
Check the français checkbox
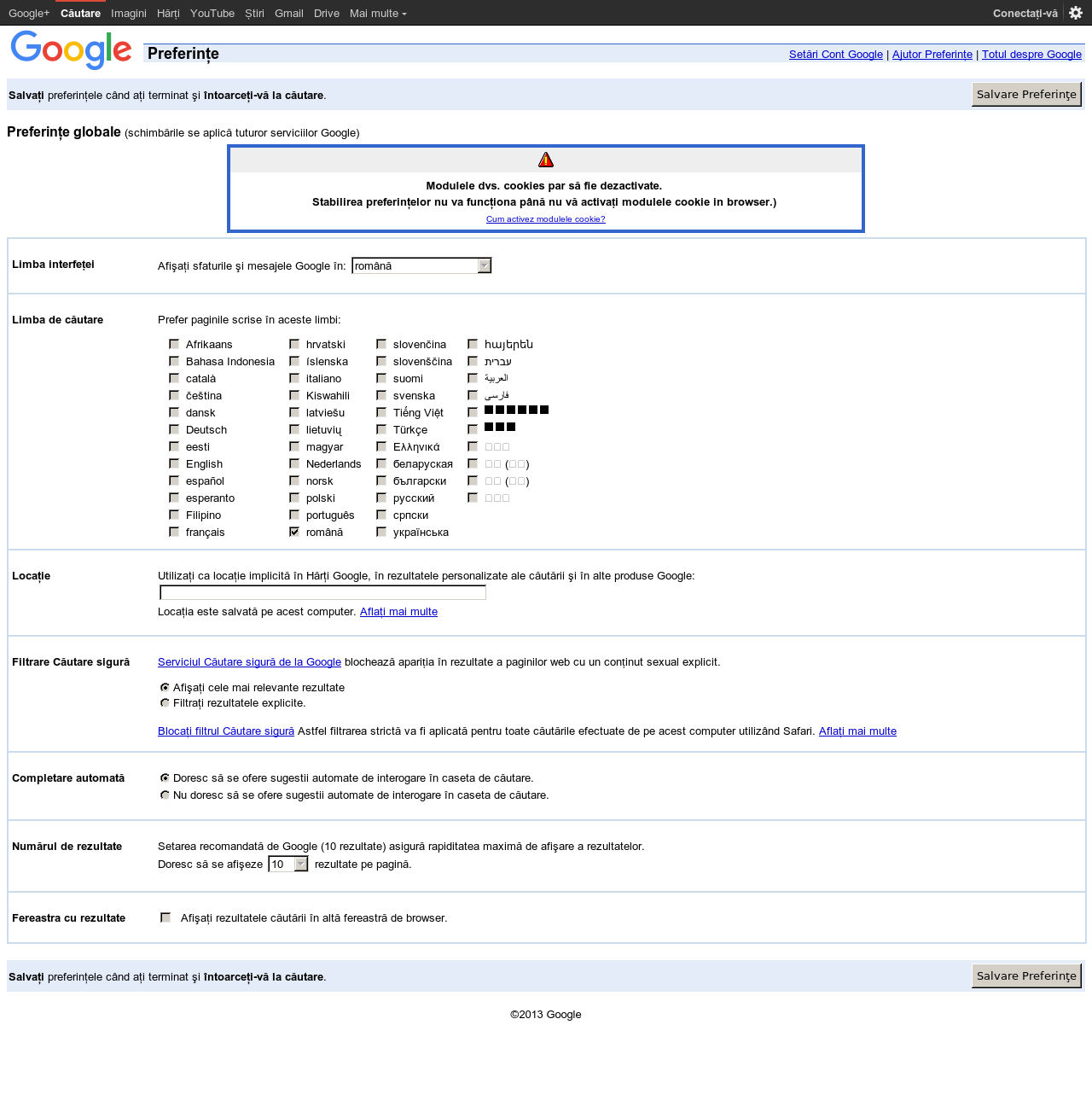[174, 532]
